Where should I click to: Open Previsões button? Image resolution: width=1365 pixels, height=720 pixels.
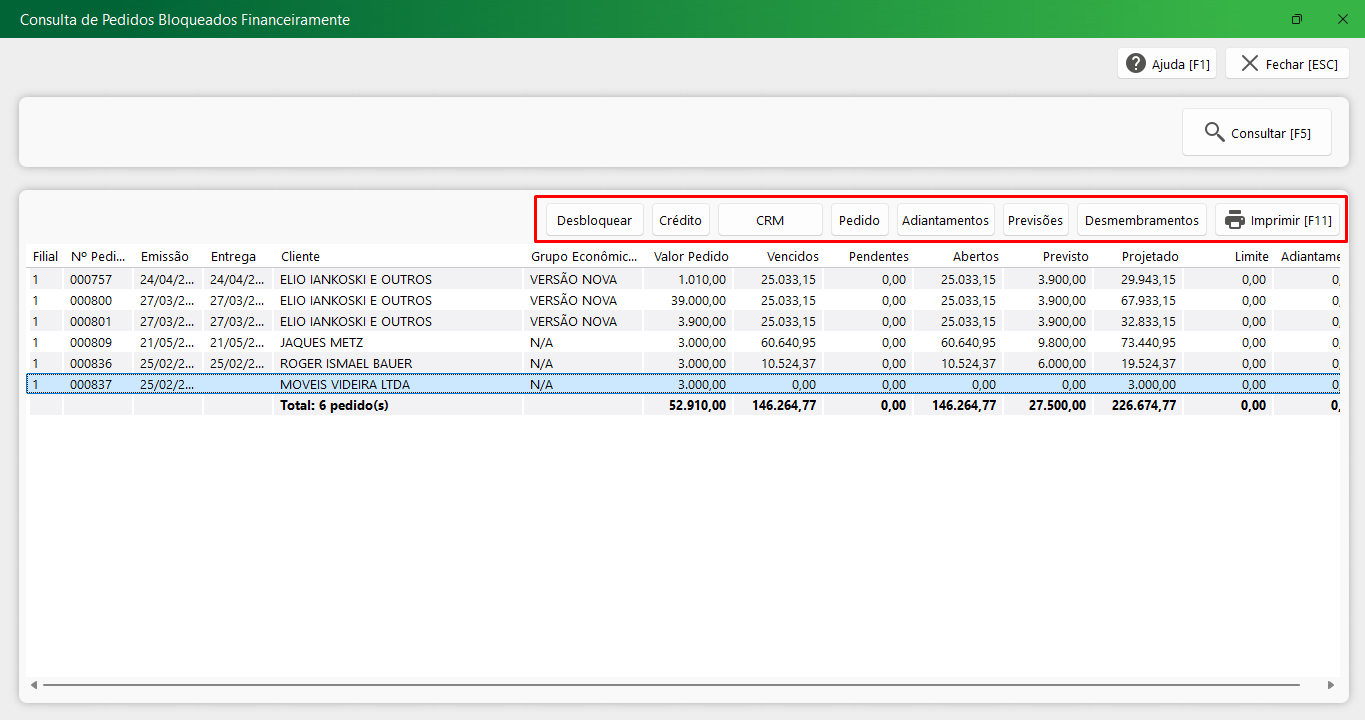coord(1035,220)
